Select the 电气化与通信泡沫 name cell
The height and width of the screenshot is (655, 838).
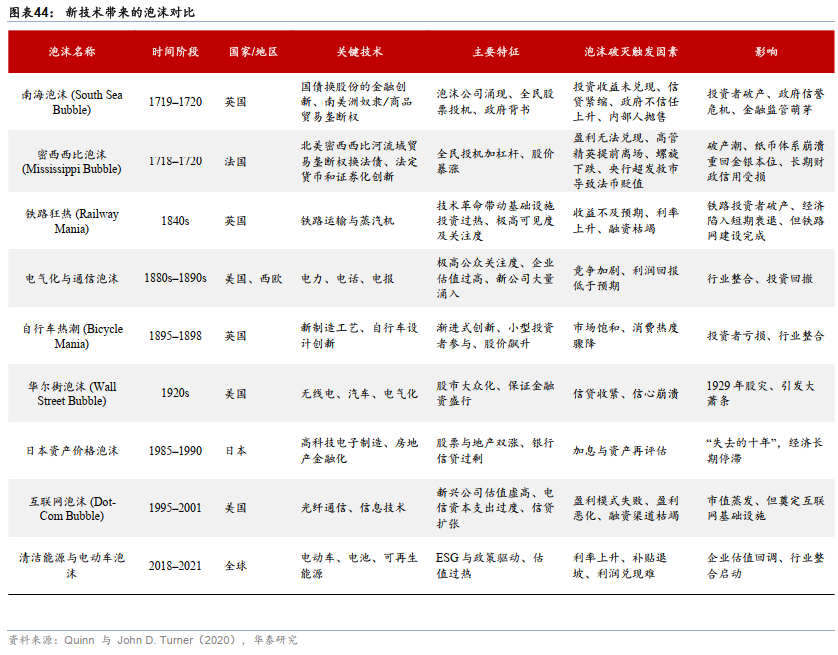72,278
